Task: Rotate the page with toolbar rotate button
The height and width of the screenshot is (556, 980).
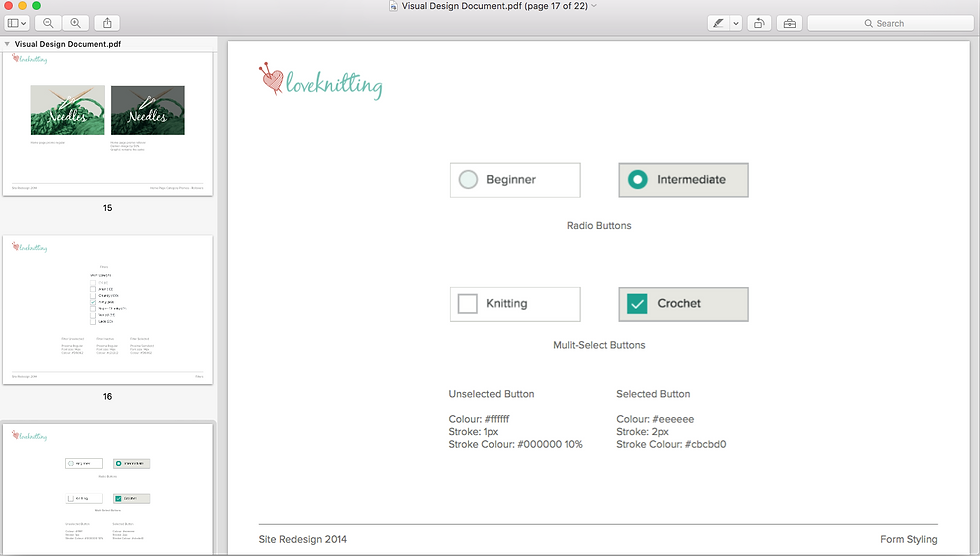Action: tap(759, 23)
